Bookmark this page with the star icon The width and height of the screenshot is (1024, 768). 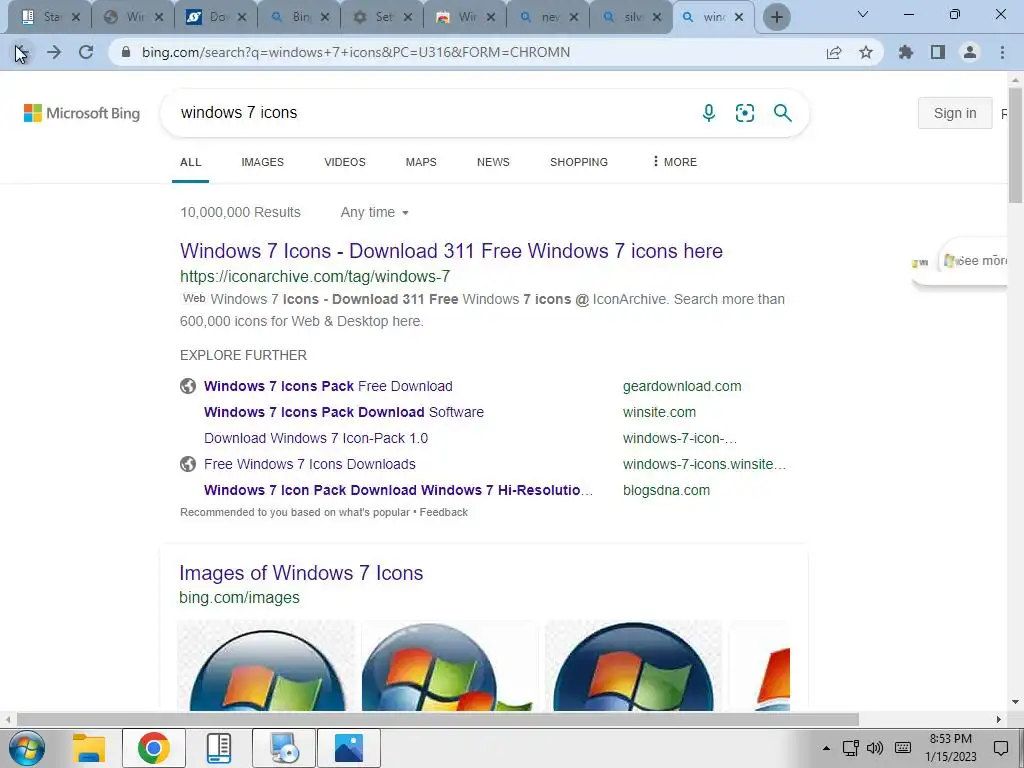click(866, 52)
